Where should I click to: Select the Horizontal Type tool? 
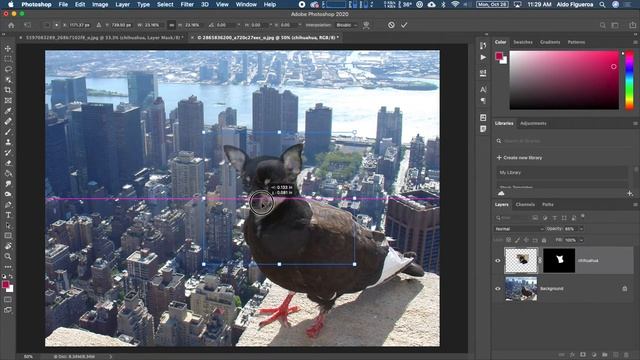click(x=8, y=215)
